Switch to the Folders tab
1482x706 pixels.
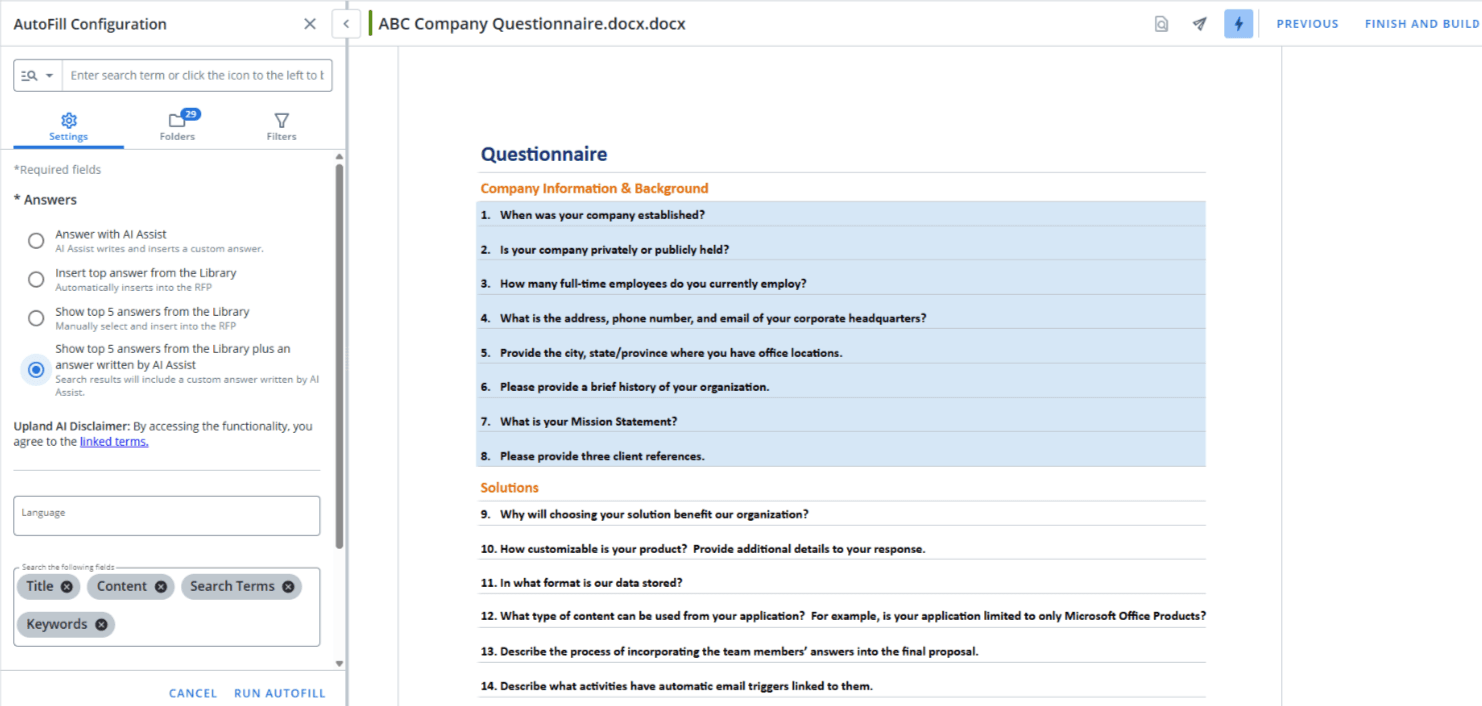coord(177,125)
